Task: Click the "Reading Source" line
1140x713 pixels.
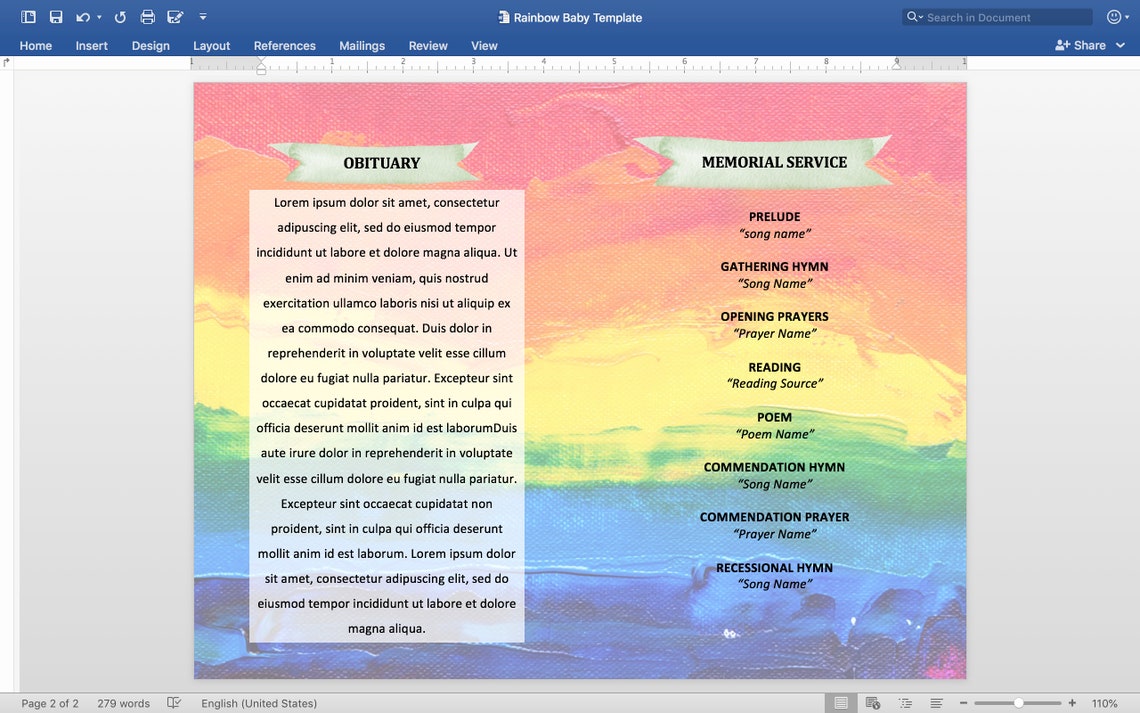Action: tap(774, 384)
